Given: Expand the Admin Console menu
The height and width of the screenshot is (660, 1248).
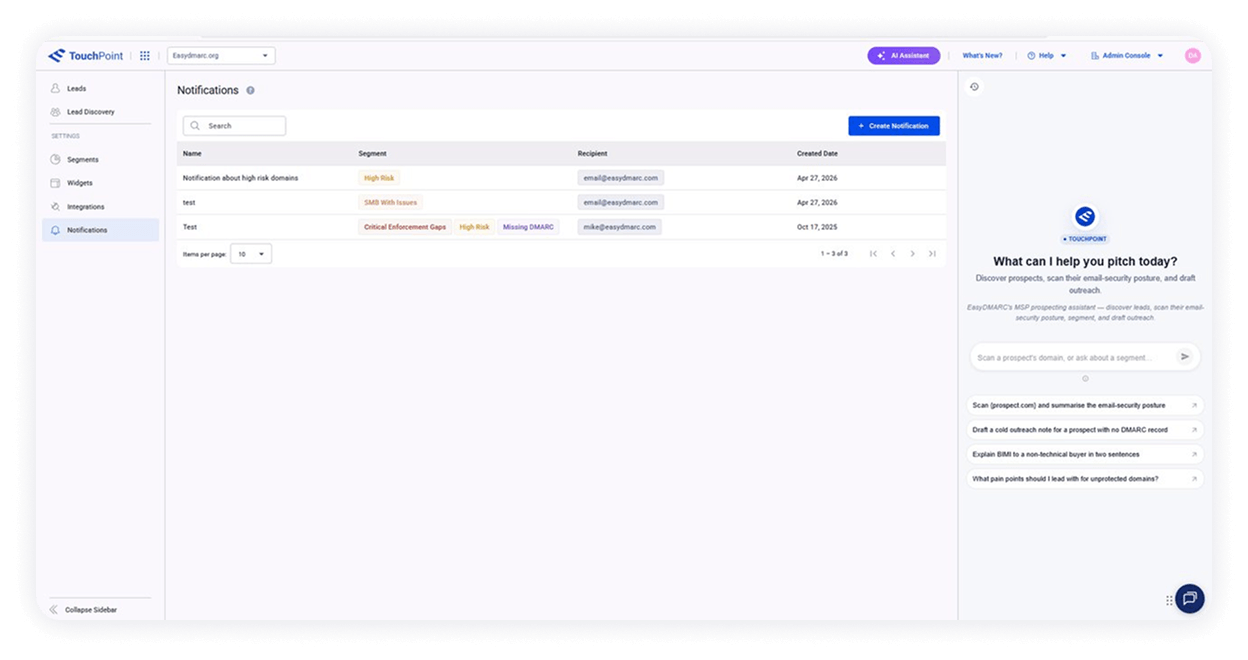Looking at the screenshot, I should click(1127, 56).
